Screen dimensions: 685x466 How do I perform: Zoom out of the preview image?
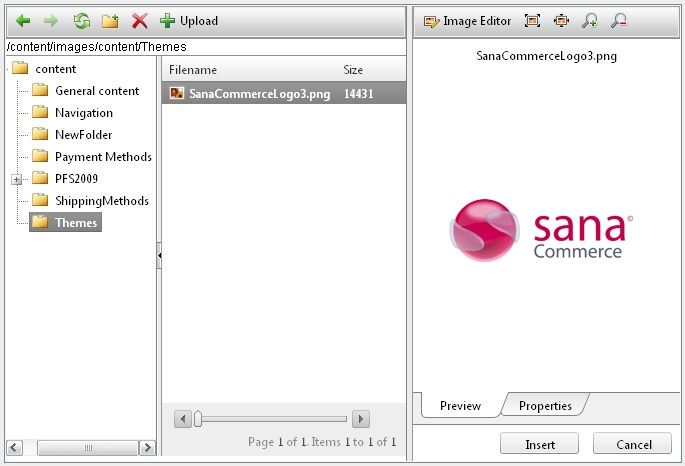click(619, 21)
